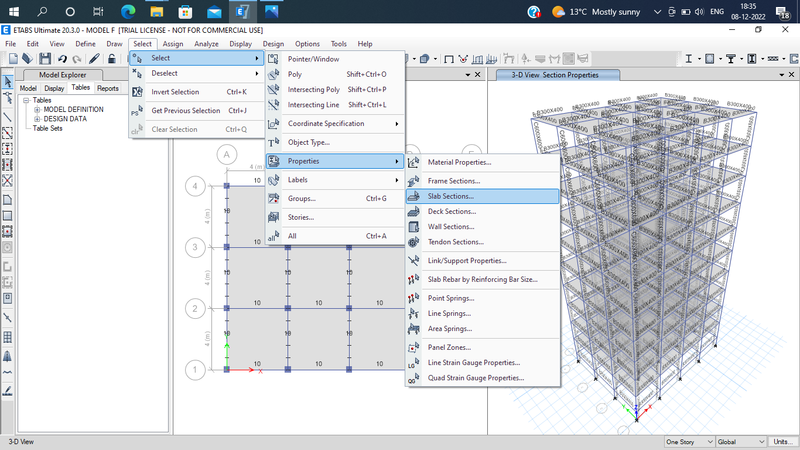The height and width of the screenshot is (450, 800).
Task: Collapse the Tables tree node
Action: [x=26, y=101]
